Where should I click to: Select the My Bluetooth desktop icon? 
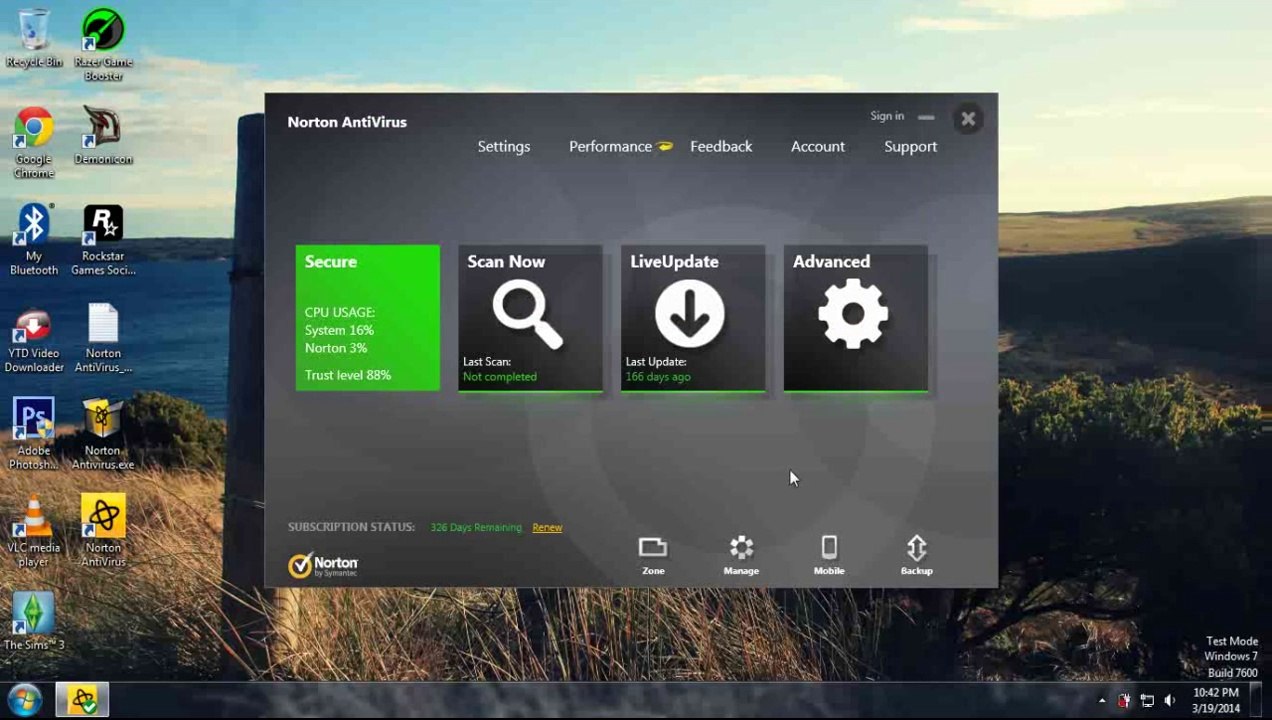point(33,240)
